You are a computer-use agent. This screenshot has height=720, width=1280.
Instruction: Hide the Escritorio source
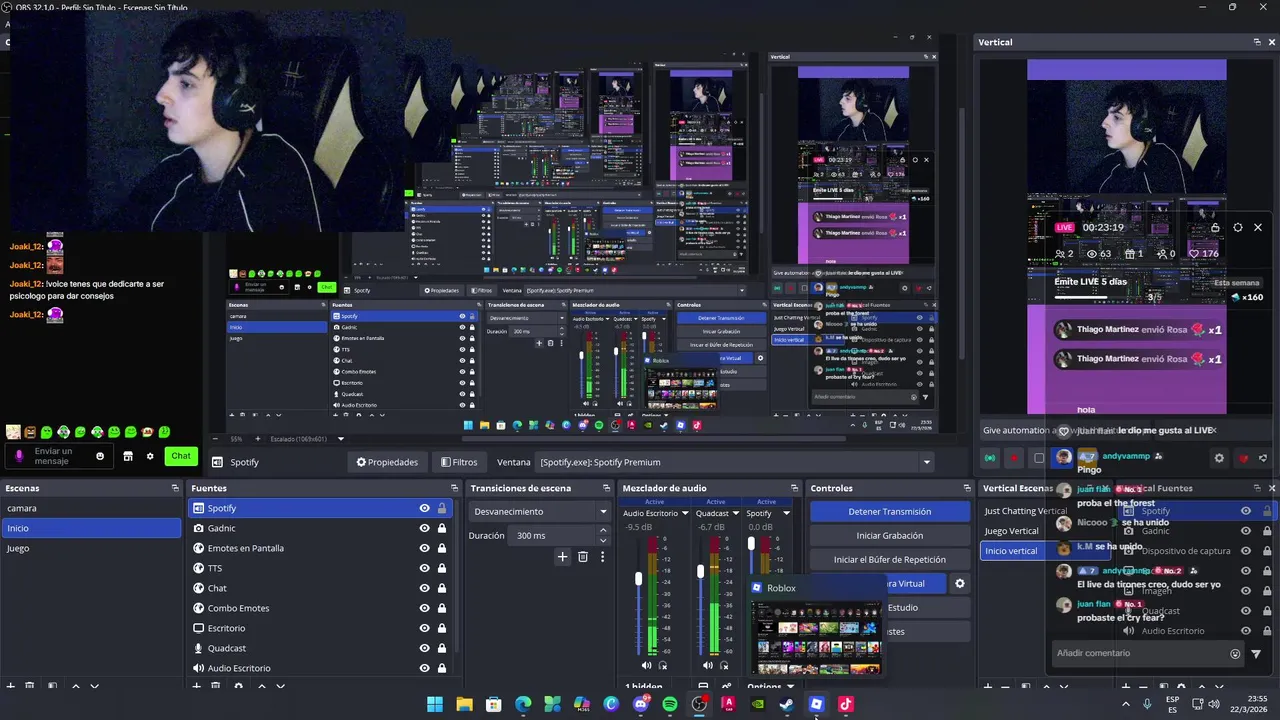(x=425, y=628)
